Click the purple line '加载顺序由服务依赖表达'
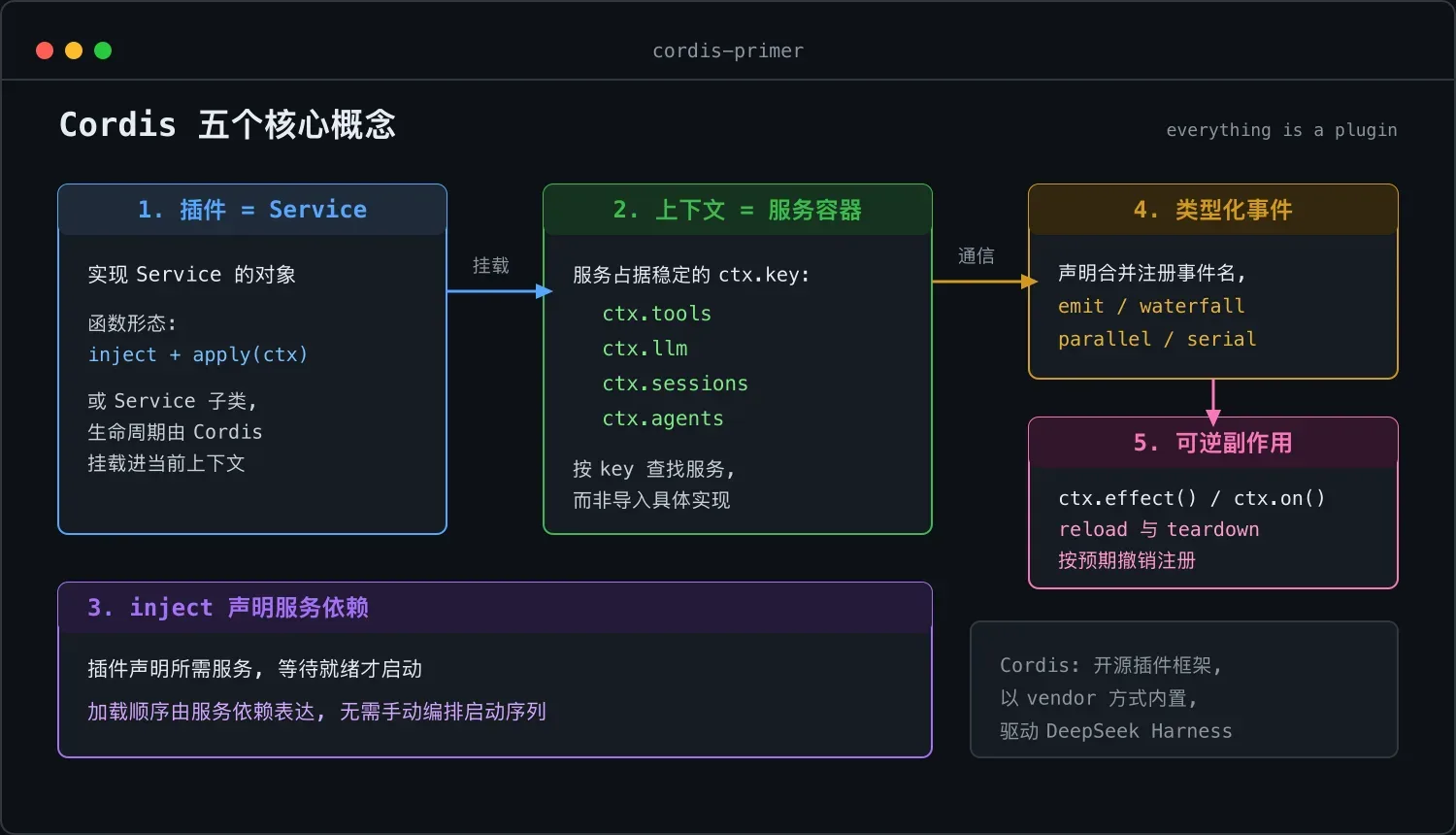Viewport: 1456px width, 835px height. pyautogui.click(x=205, y=712)
